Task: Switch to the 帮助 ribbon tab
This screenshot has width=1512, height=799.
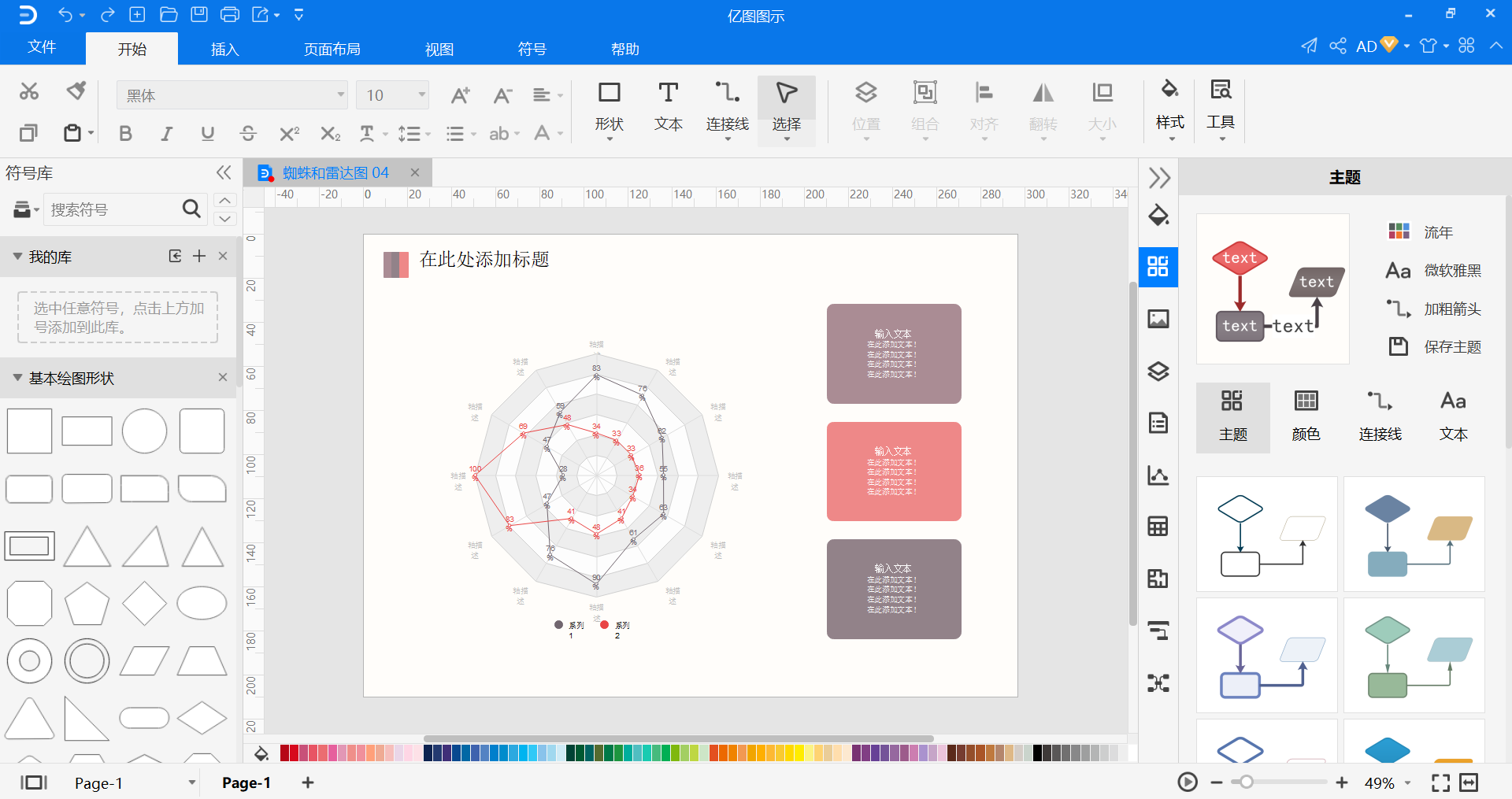Action: click(x=624, y=49)
